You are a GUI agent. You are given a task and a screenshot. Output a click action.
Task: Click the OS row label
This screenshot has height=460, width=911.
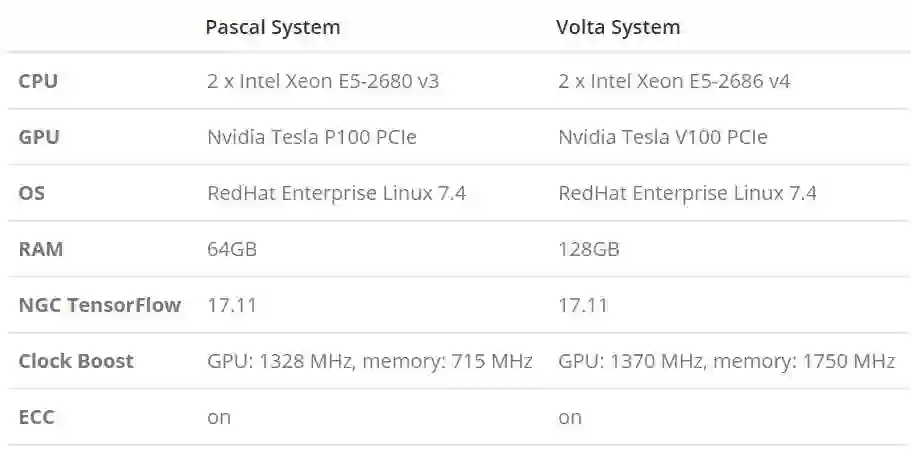pyautogui.click(x=32, y=193)
